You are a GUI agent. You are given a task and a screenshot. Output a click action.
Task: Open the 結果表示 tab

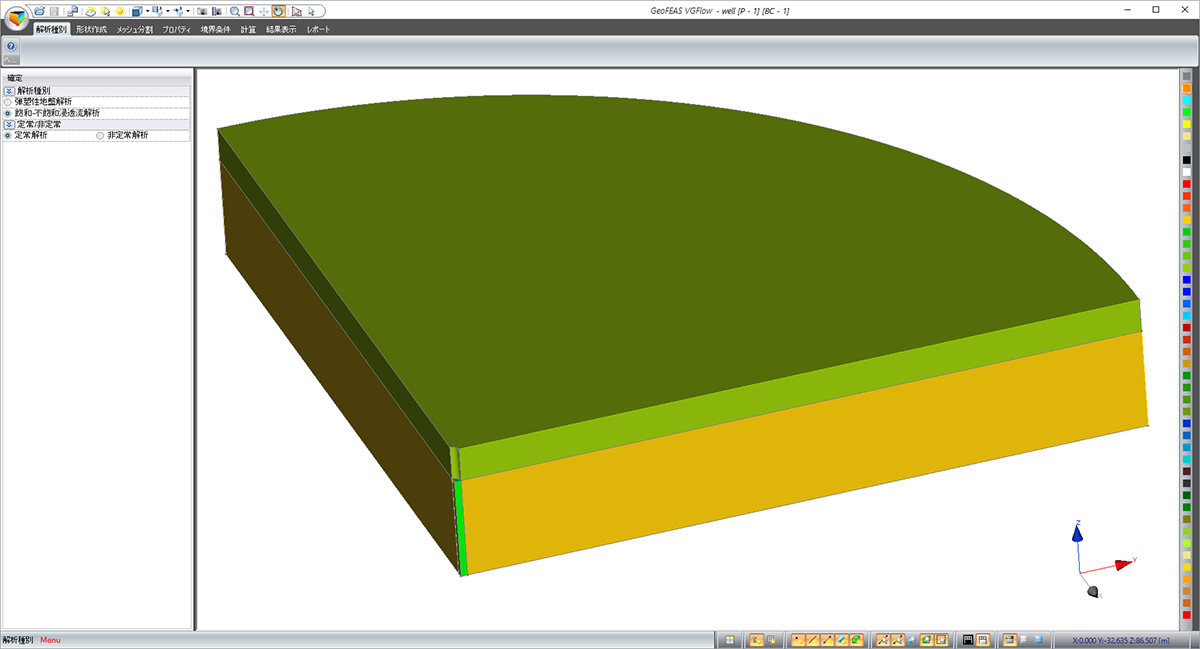point(281,29)
